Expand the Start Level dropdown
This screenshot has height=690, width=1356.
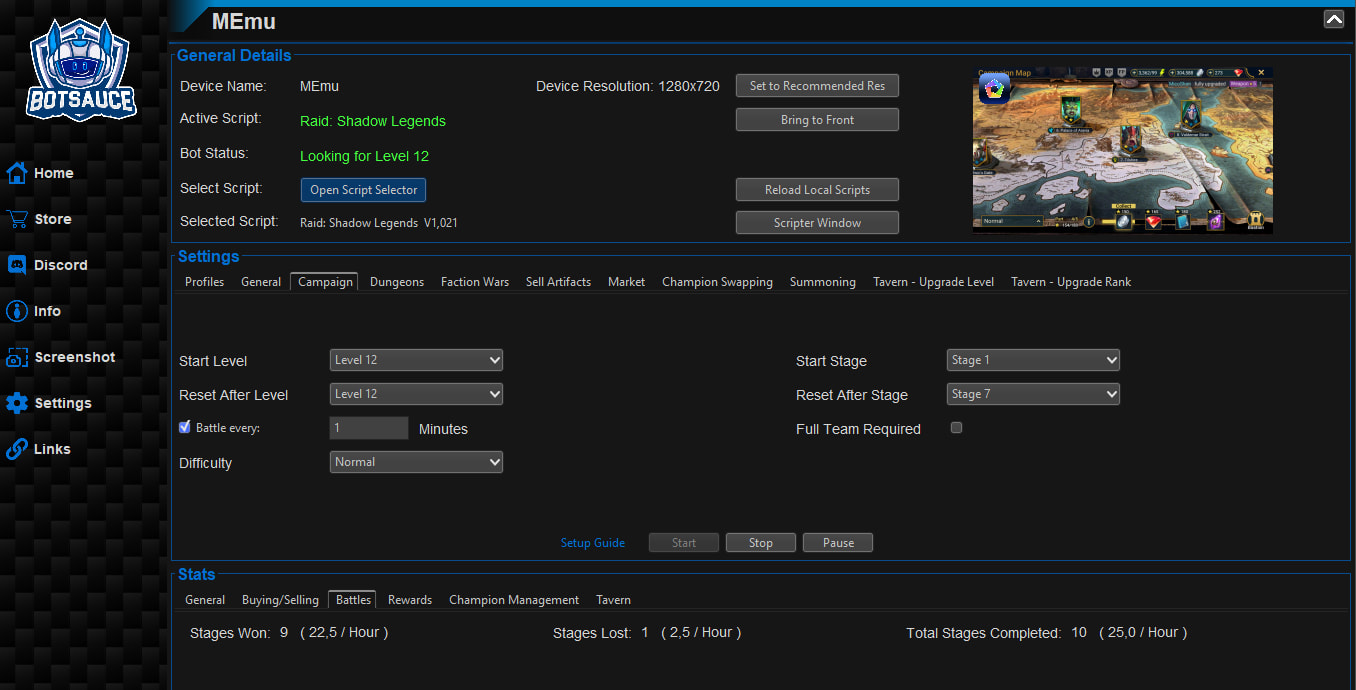click(x=416, y=360)
